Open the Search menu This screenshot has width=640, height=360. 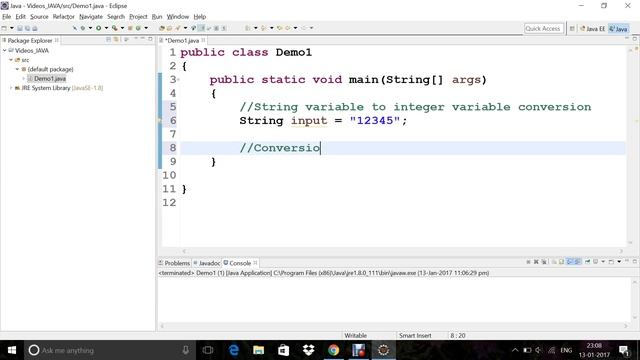pyautogui.click(x=116, y=17)
